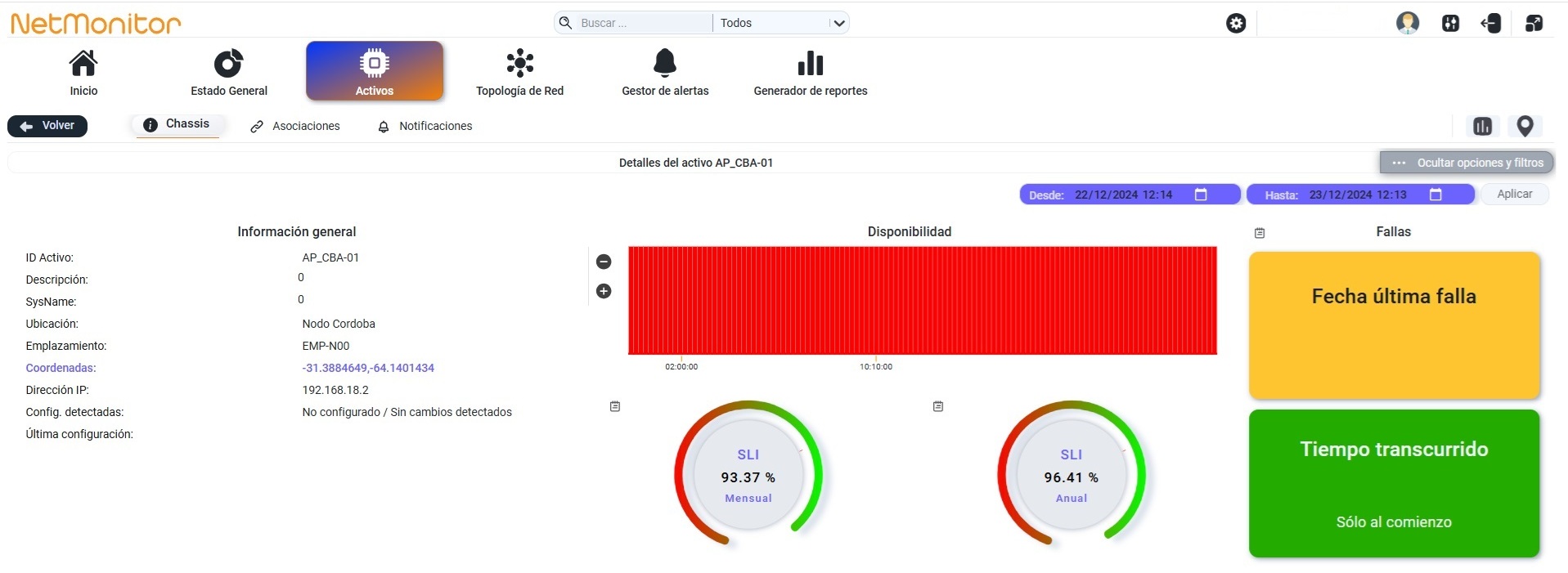
Task: Open calendar picker in Desde date field
Action: (1201, 195)
